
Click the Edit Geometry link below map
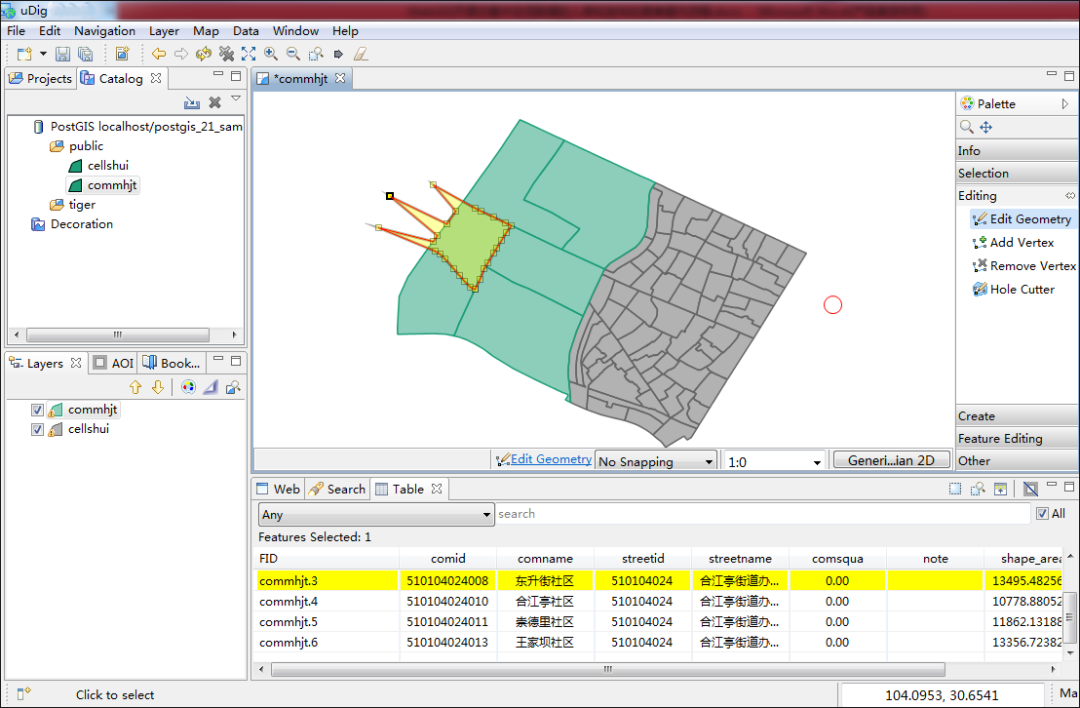551,459
